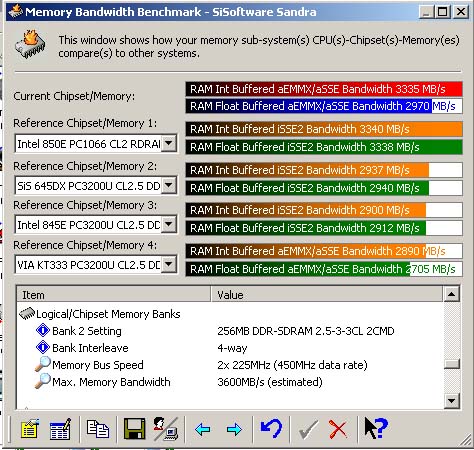Viewport: 474px width, 450px height.
Task: Minimize the Memory Bandwidth Benchmark window
Action: (x=426, y=12)
